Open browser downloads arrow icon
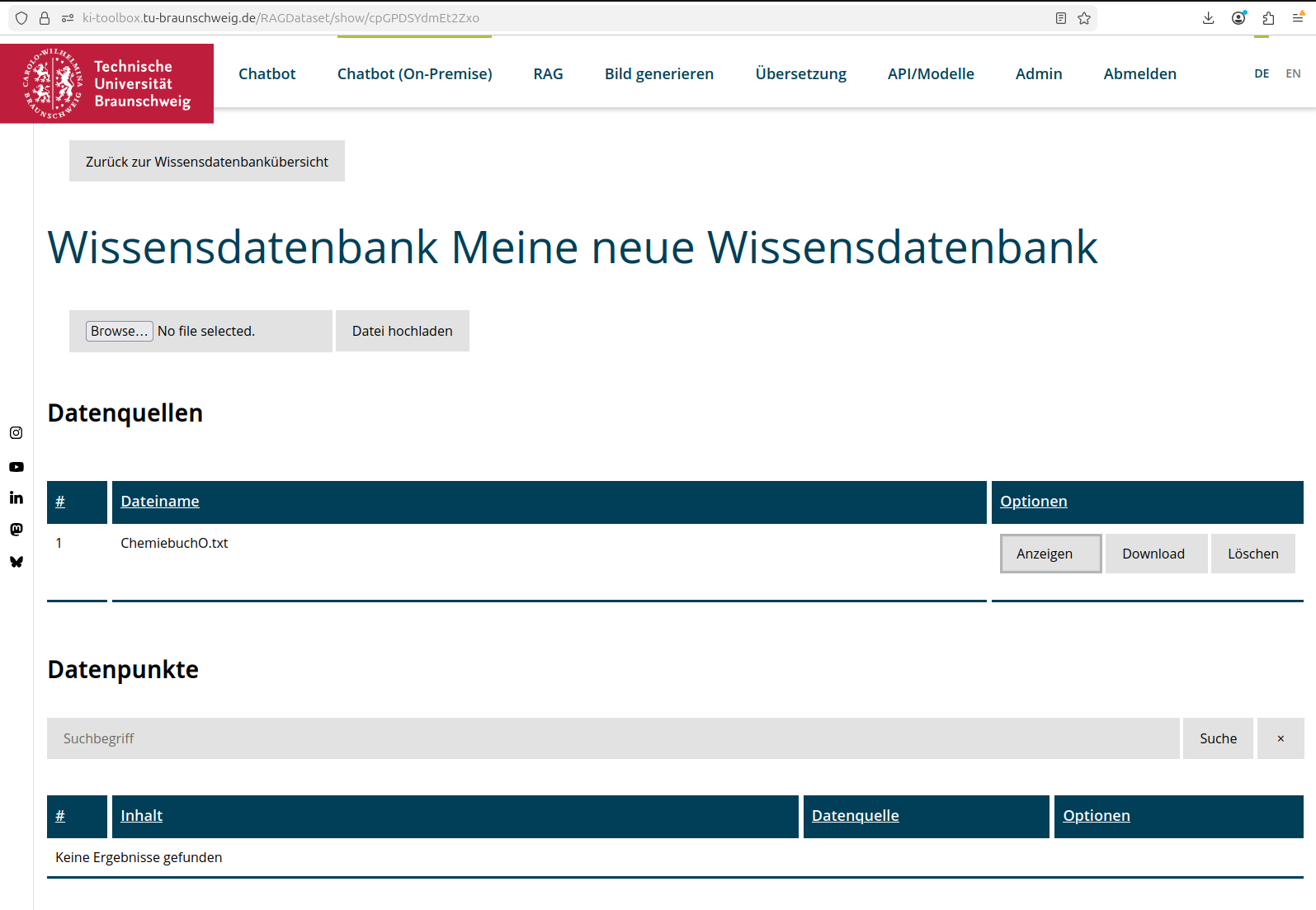The width and height of the screenshot is (1316, 910). [x=1208, y=18]
